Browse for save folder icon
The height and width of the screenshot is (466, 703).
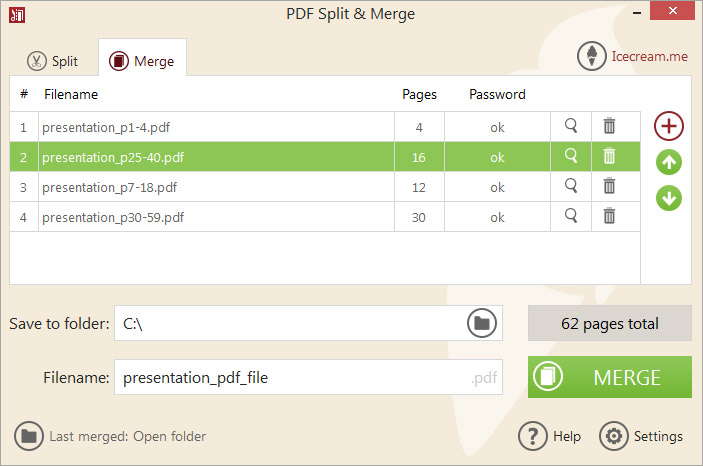coord(482,323)
